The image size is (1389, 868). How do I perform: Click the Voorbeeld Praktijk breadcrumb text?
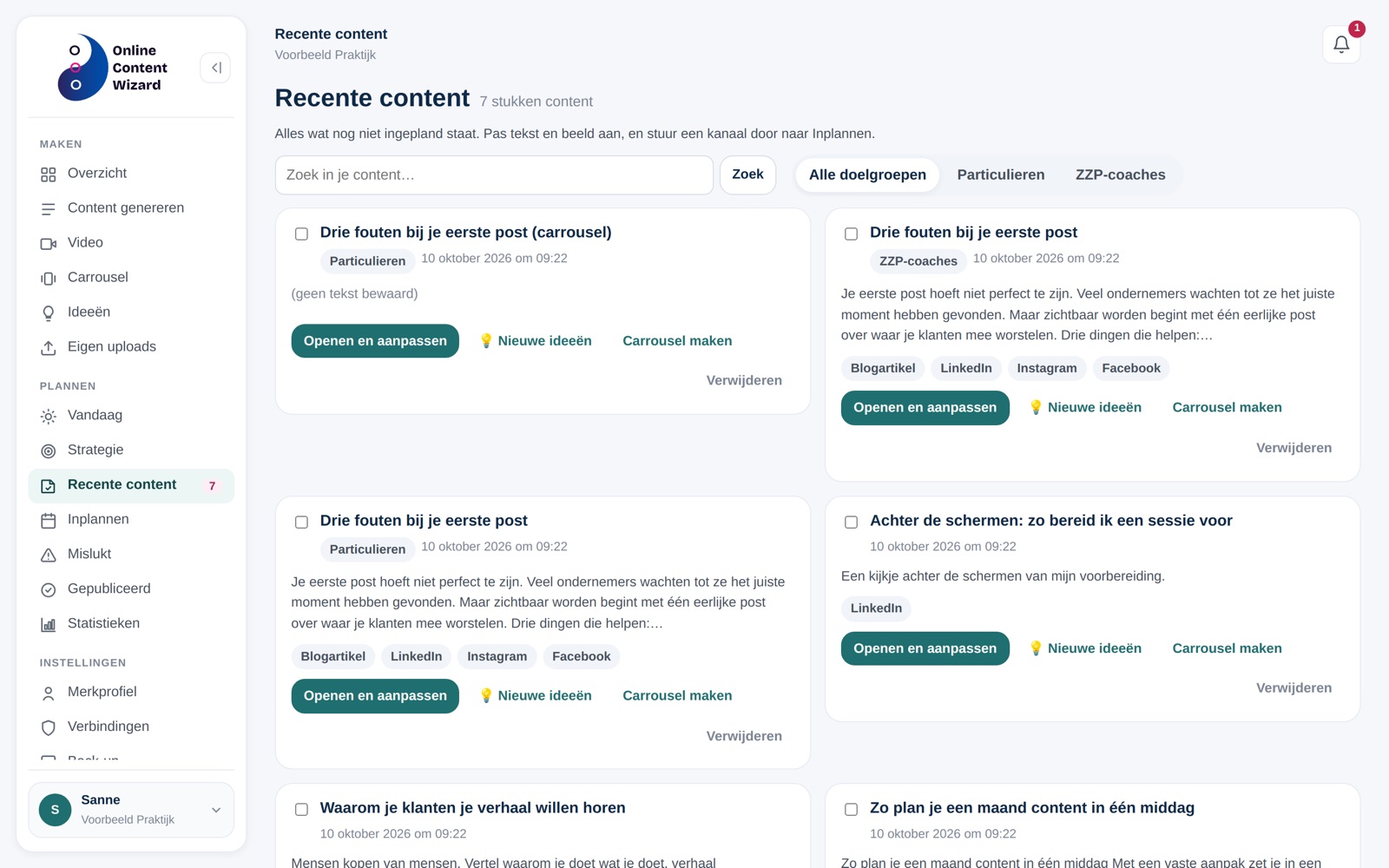(326, 55)
